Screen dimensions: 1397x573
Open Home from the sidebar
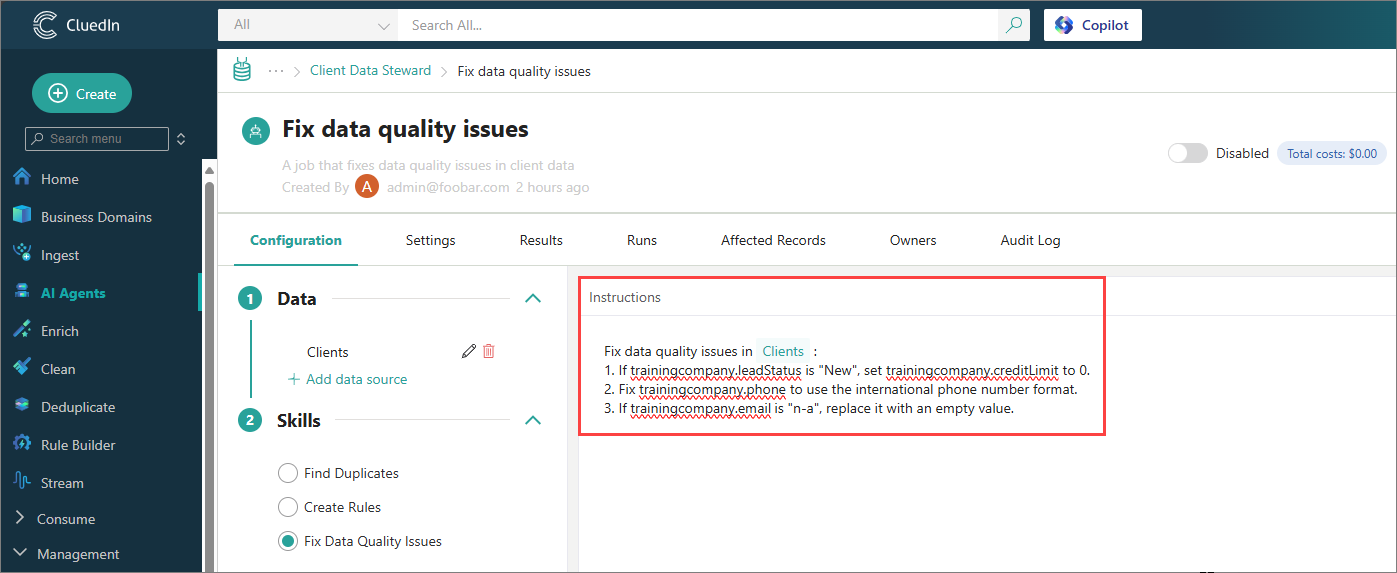(x=59, y=179)
